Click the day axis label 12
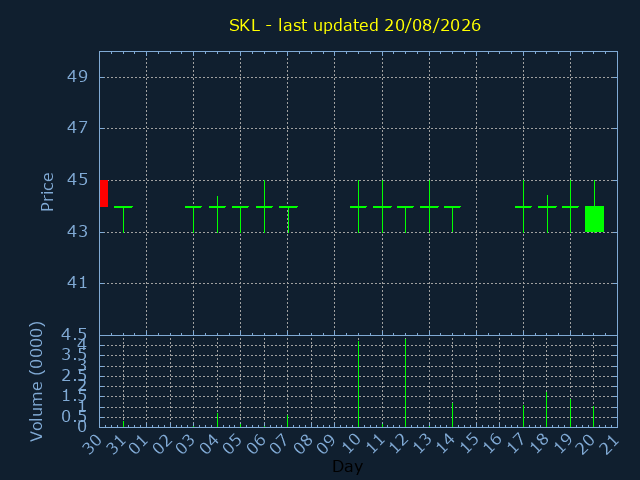640x480 pixels. [x=398, y=444]
